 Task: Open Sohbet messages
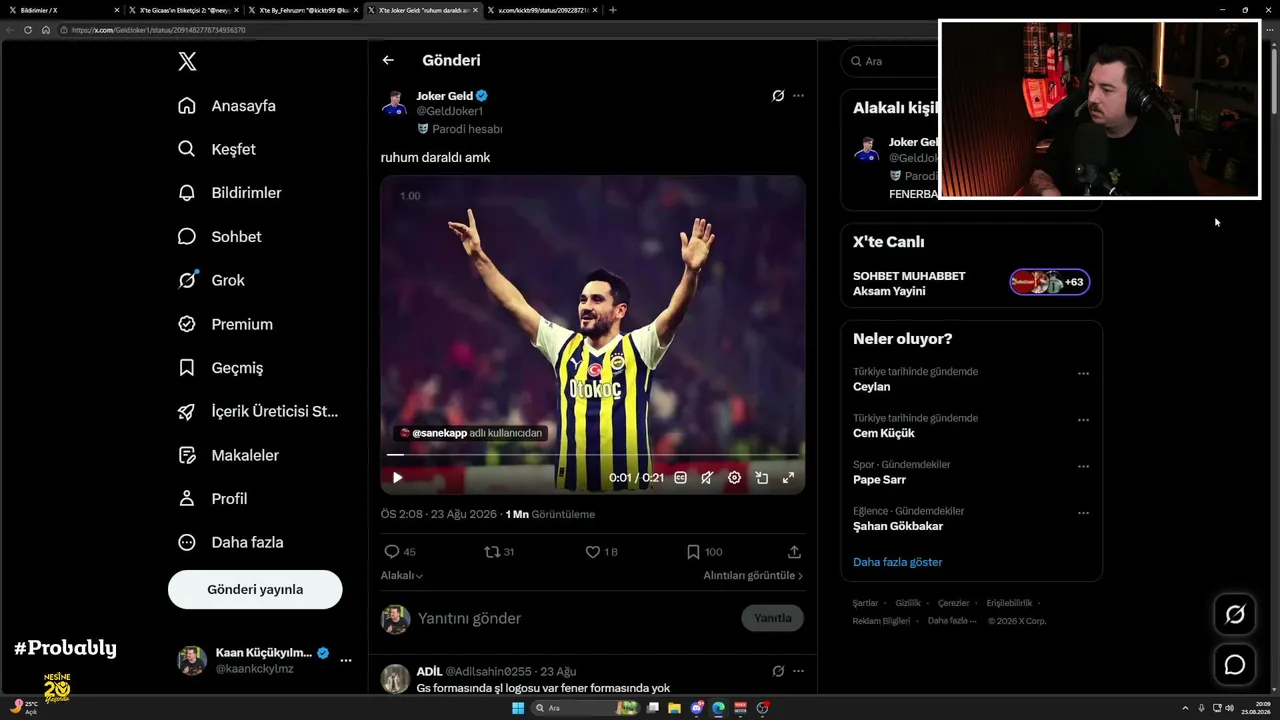[219, 237]
